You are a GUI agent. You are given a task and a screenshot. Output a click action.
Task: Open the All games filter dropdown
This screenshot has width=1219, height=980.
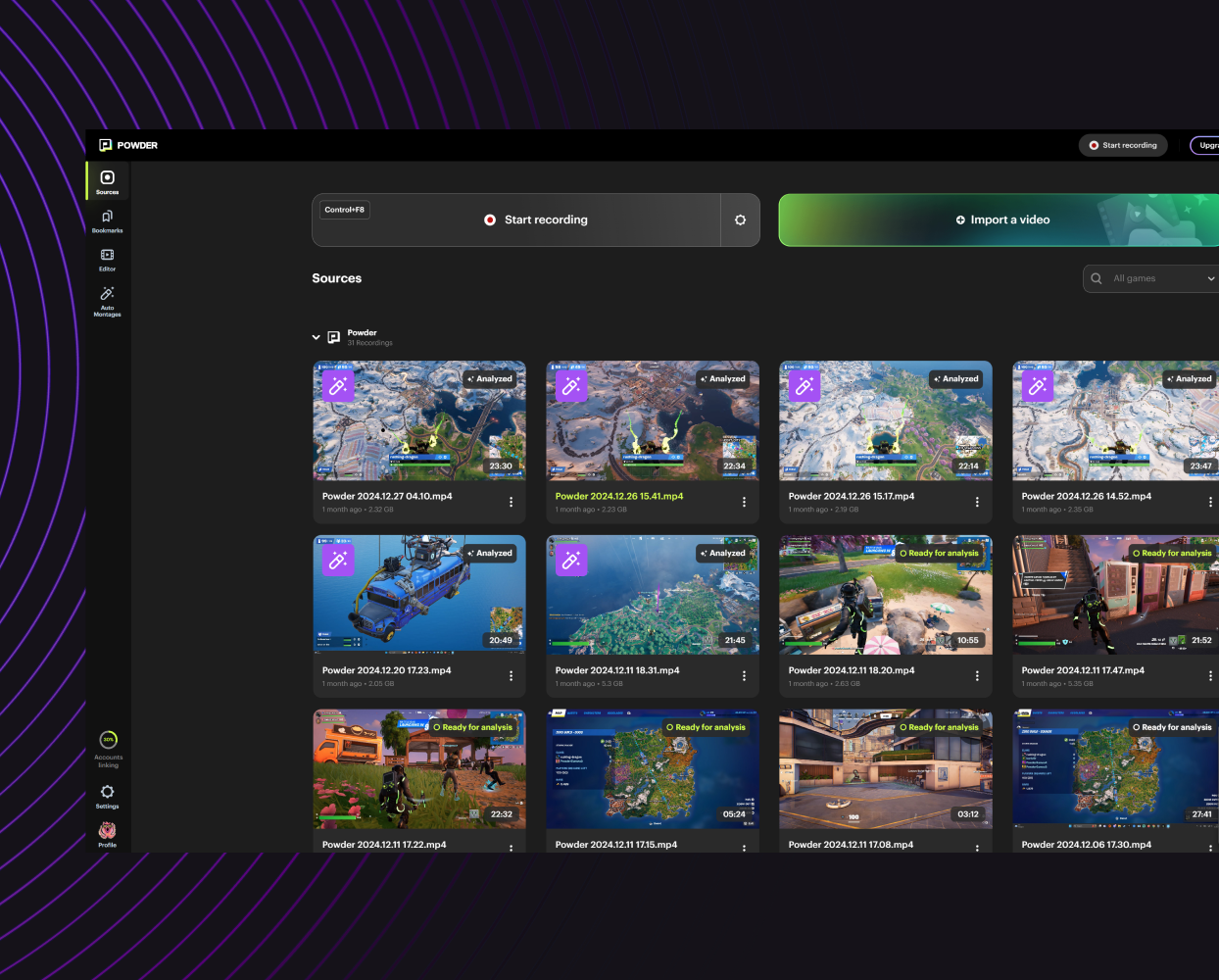coord(1151,278)
